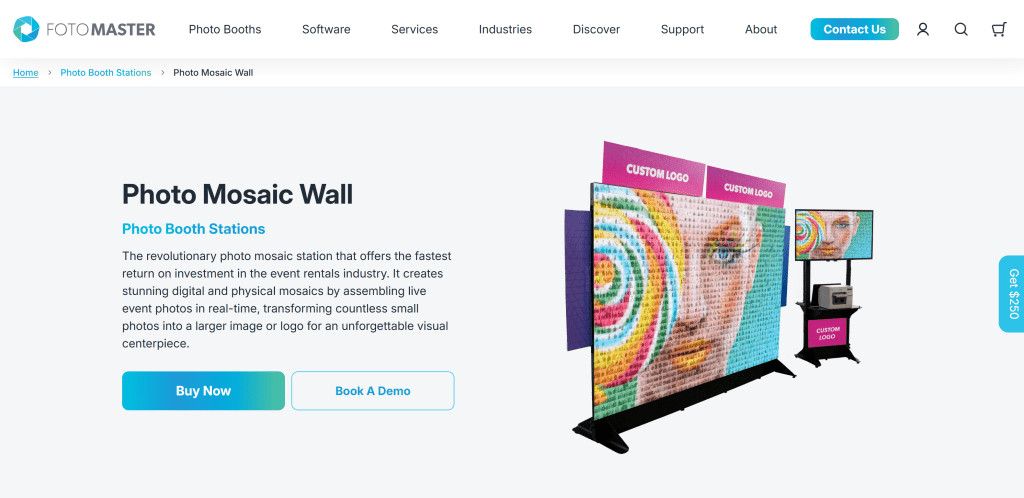Open Photo Booth Stations breadcrumb link
The width and height of the screenshot is (1024, 498).
pyautogui.click(x=106, y=72)
